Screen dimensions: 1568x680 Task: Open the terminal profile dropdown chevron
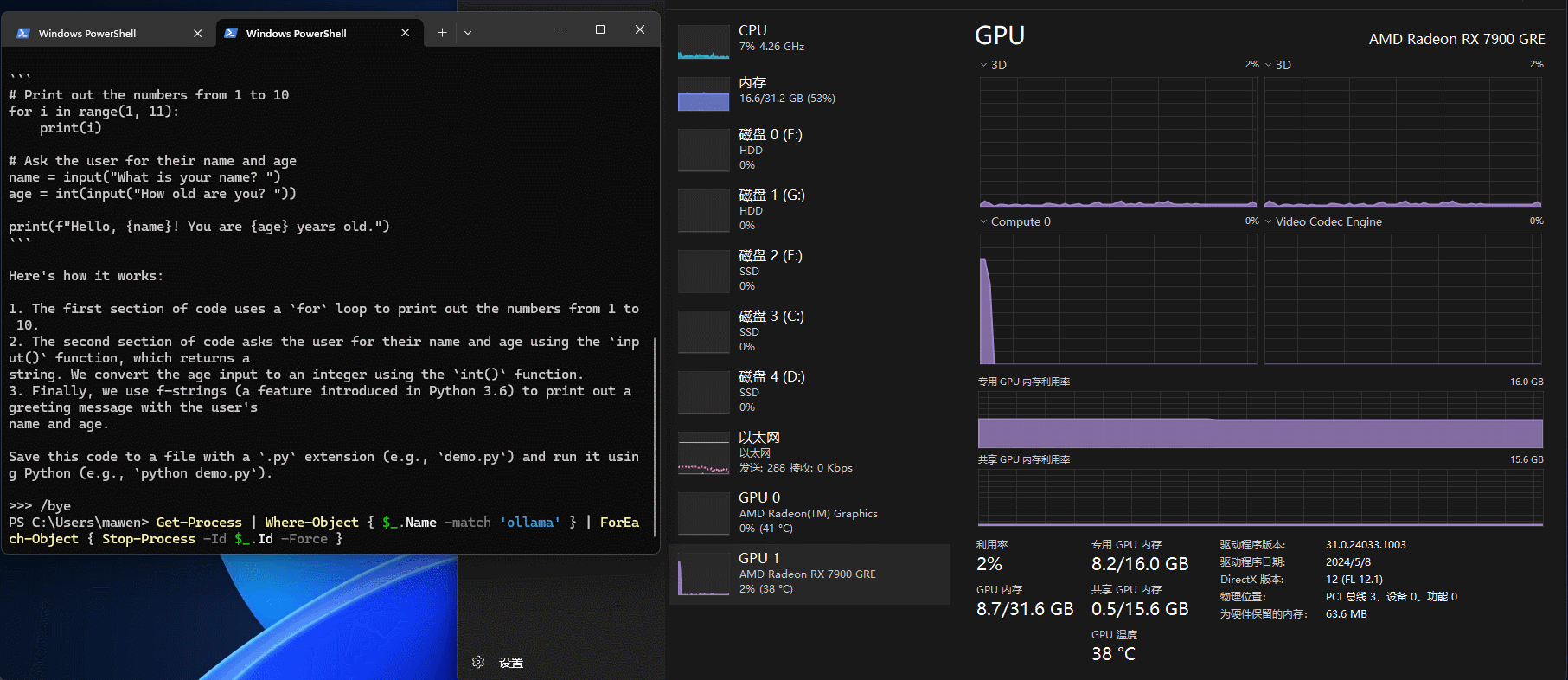click(468, 33)
